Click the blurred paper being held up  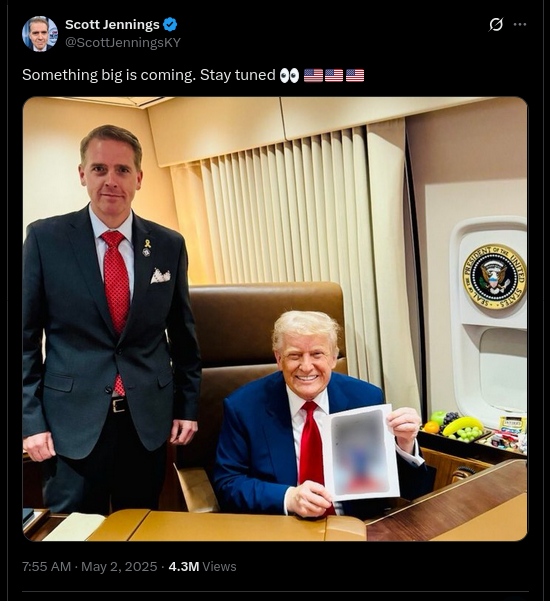(362, 453)
